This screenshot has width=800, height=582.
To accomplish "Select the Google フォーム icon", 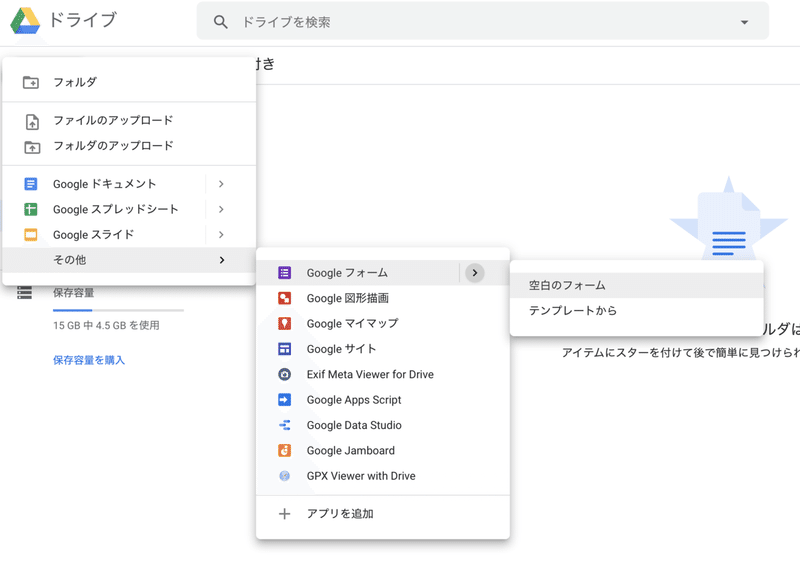I will click(x=285, y=272).
